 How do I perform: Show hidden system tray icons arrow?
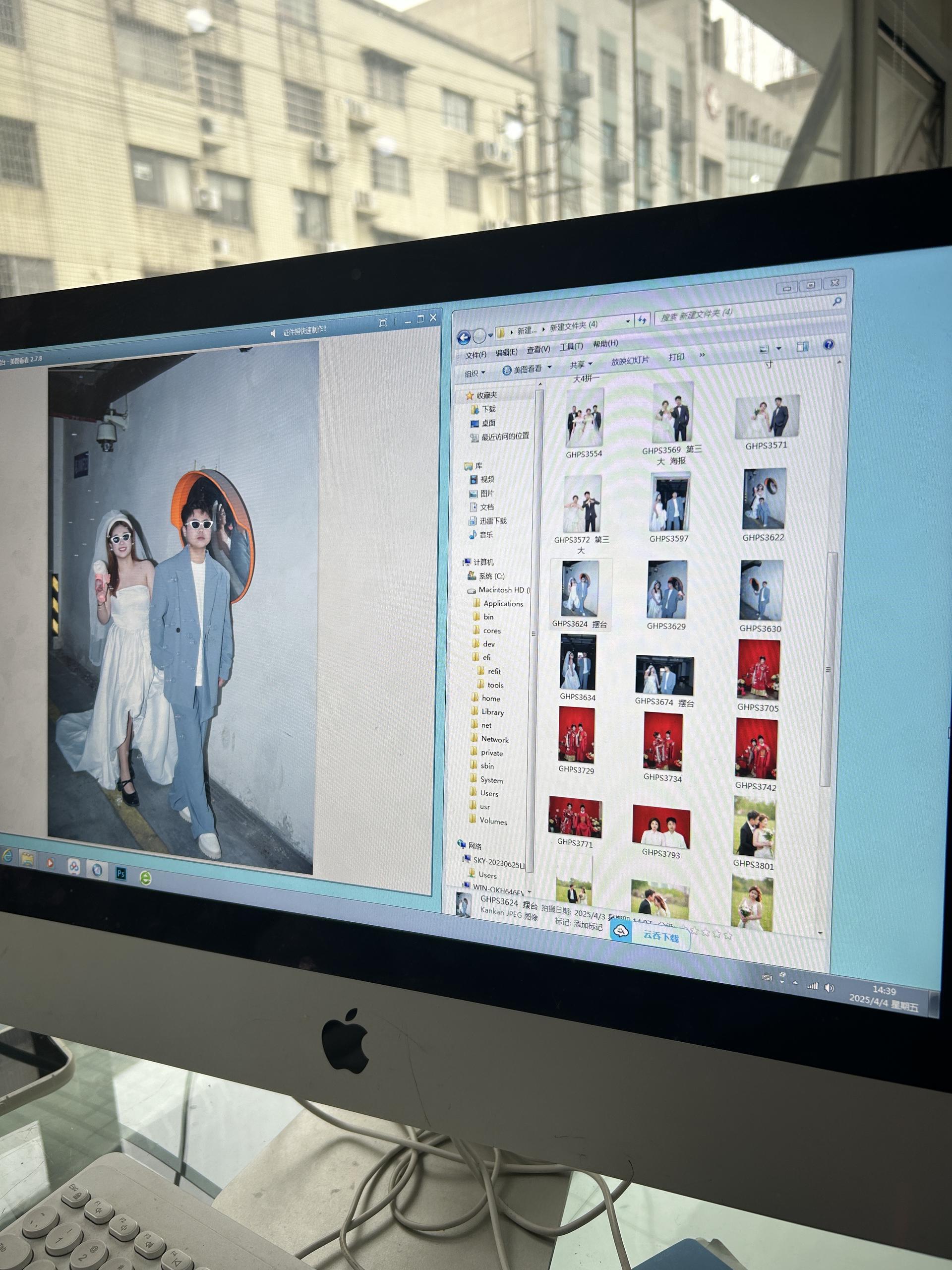795,983
